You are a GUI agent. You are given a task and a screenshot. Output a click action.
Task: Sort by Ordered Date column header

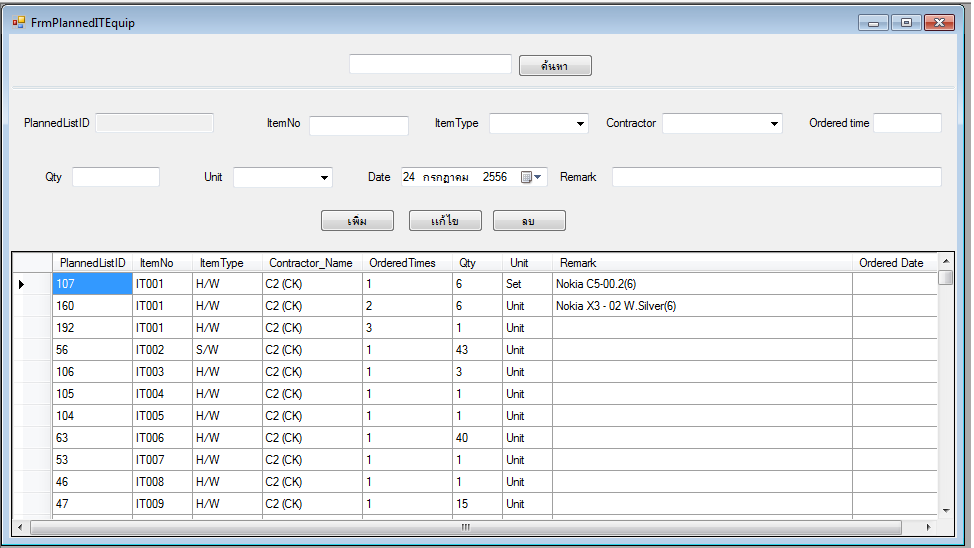pyautogui.click(x=895, y=263)
